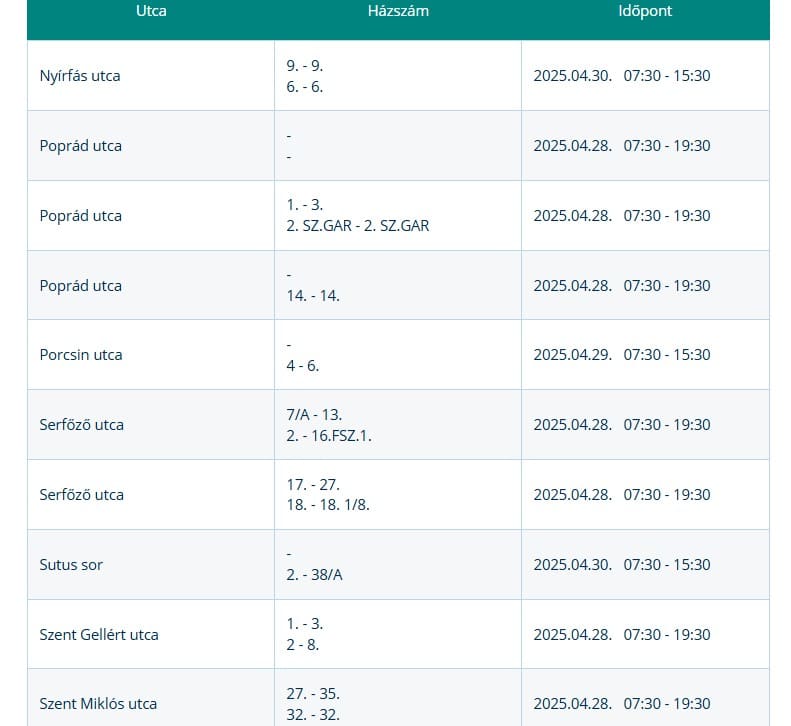
Task: Select the Nyírfás utca street cell
Action: (x=80, y=75)
